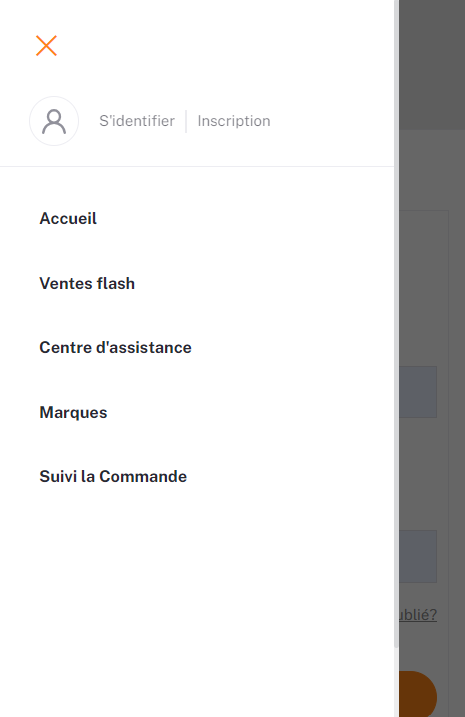Select Centre d'assistance from the menu
The height and width of the screenshot is (717, 465).
coord(115,348)
